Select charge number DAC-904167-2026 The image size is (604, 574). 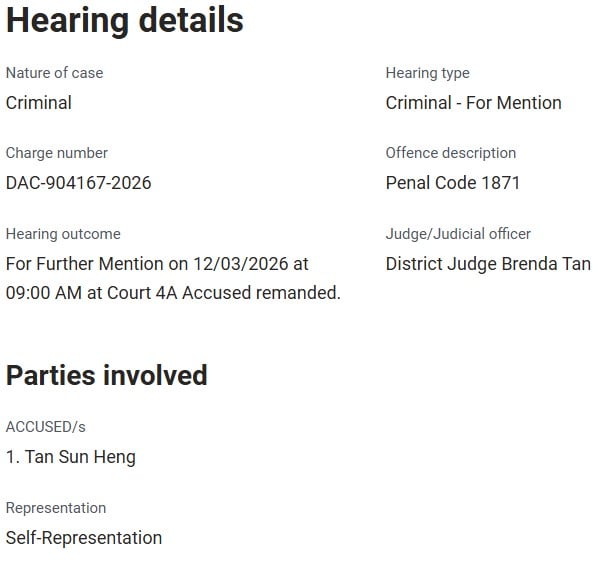79,183
